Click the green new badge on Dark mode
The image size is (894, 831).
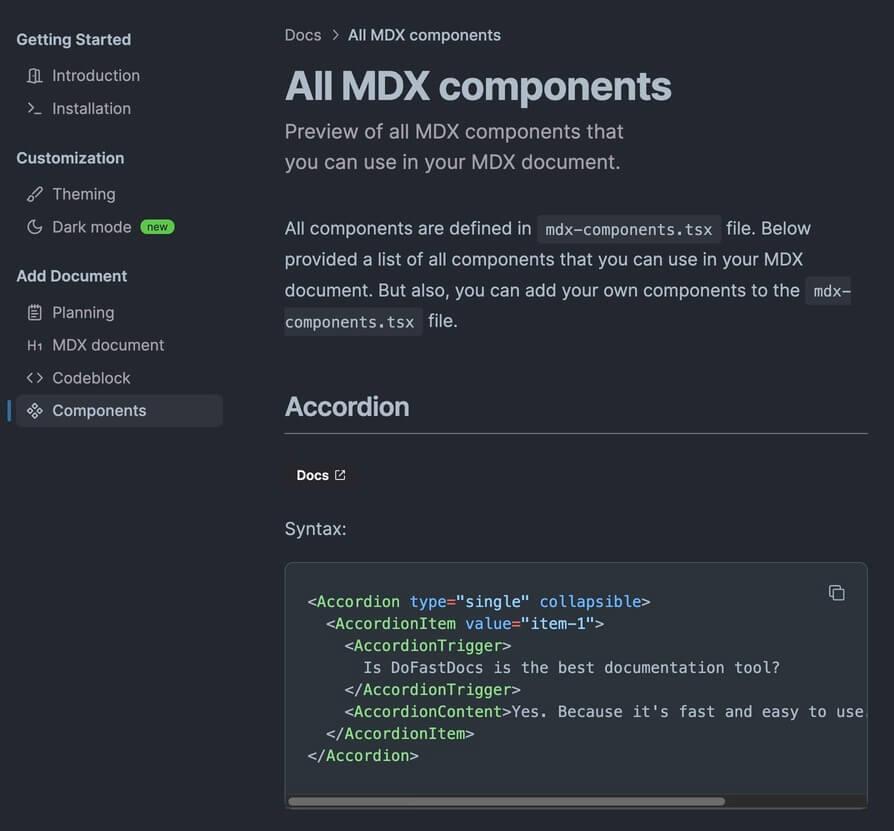point(157,226)
